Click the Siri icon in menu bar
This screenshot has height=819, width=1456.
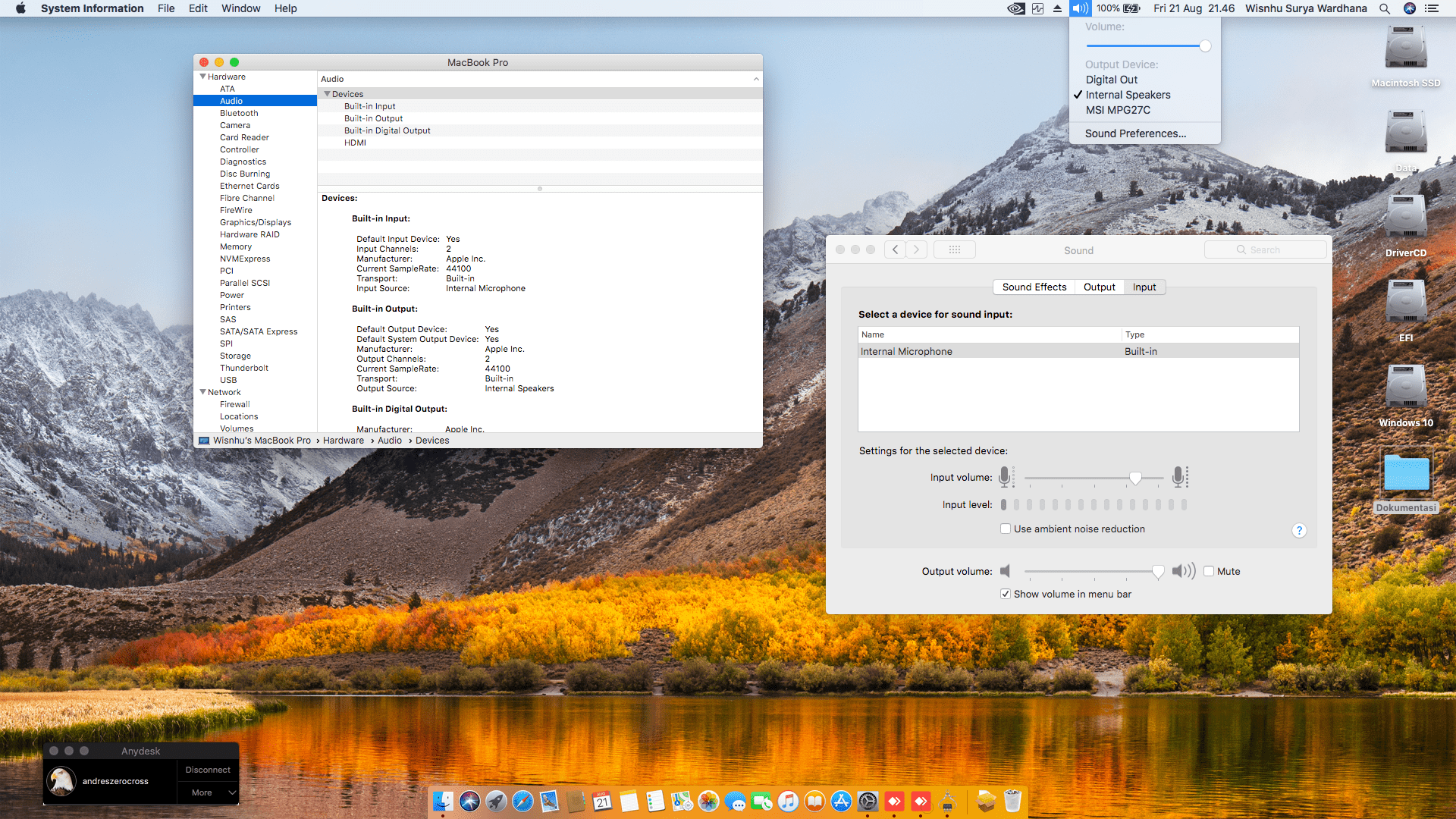pyautogui.click(x=1410, y=8)
